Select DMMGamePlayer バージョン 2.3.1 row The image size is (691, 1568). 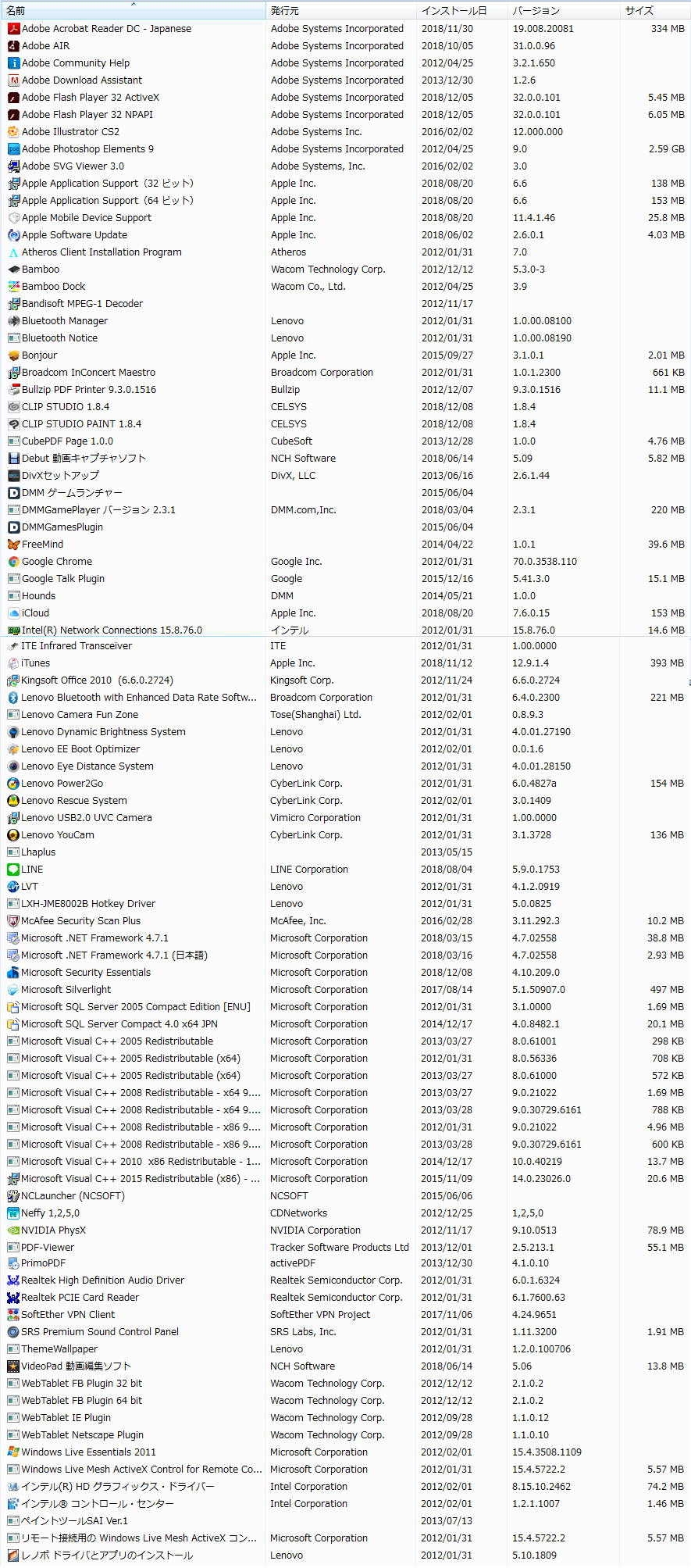(345, 509)
